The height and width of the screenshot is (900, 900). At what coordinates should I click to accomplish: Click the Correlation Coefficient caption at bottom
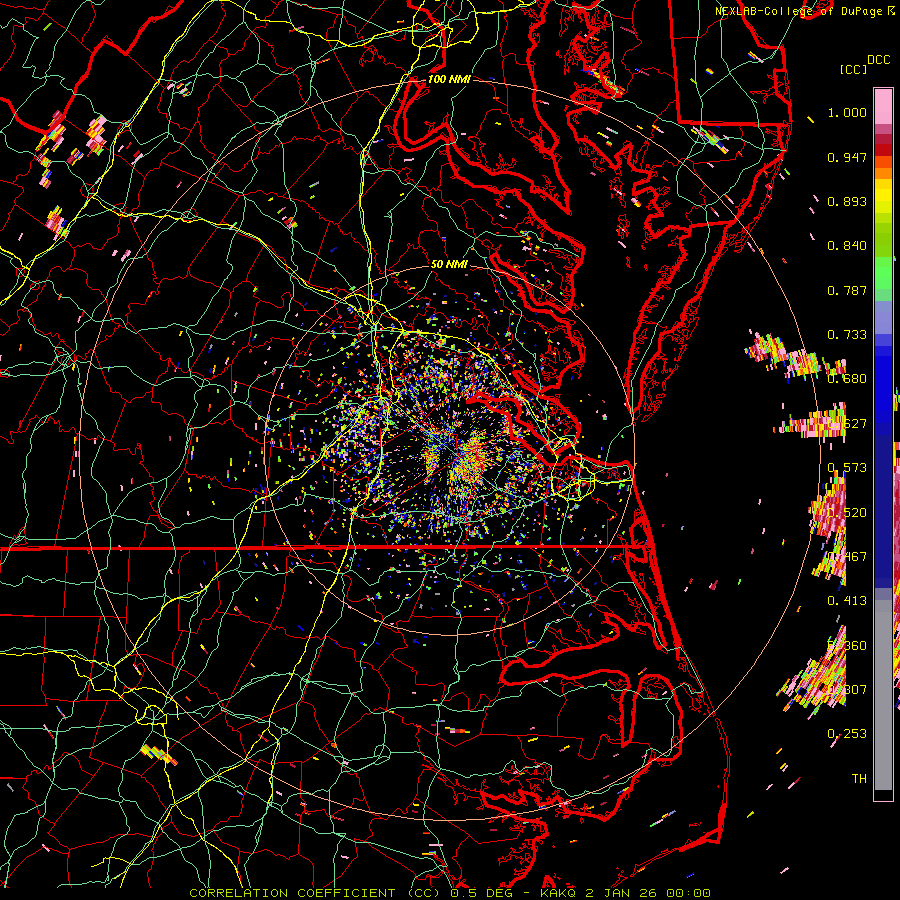450,893
